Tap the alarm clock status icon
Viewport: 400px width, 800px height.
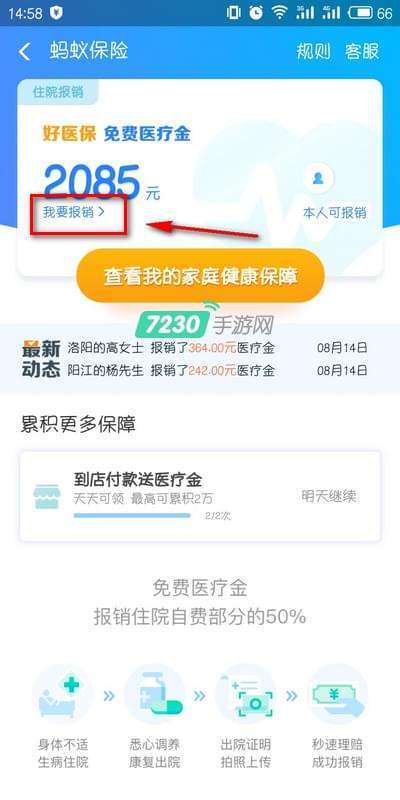(x=257, y=13)
